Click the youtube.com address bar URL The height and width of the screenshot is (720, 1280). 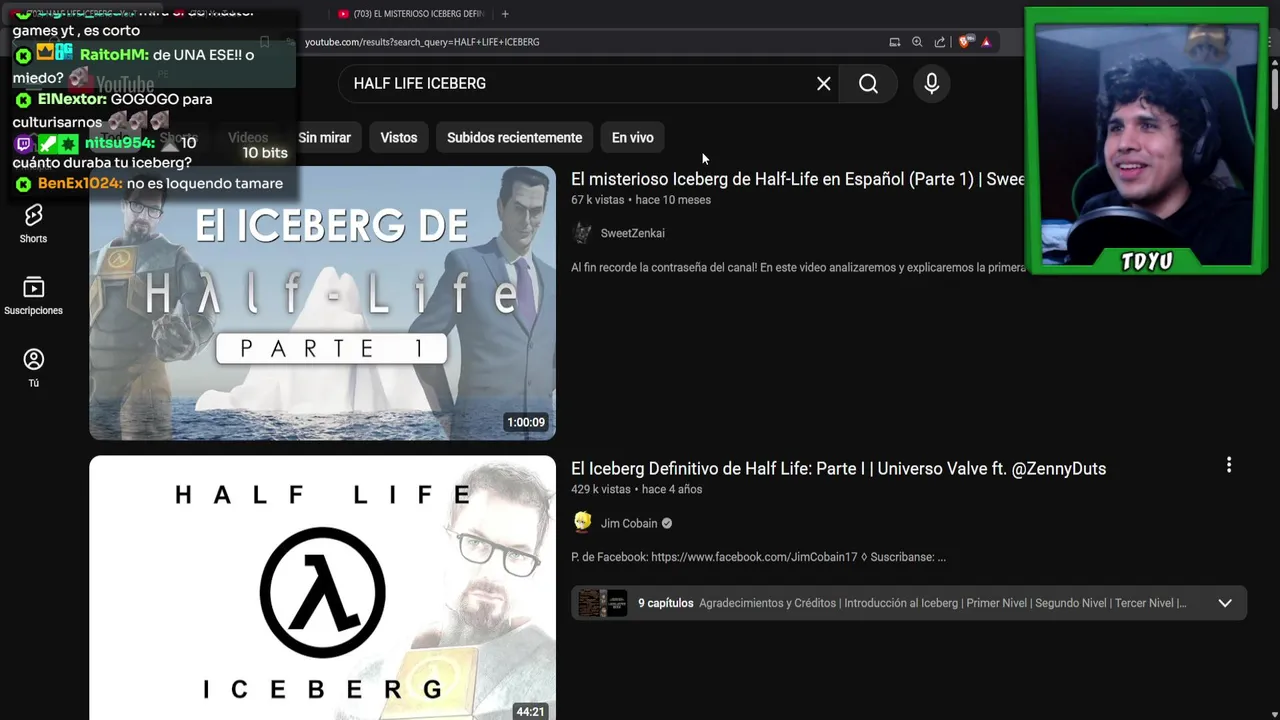coord(422,42)
